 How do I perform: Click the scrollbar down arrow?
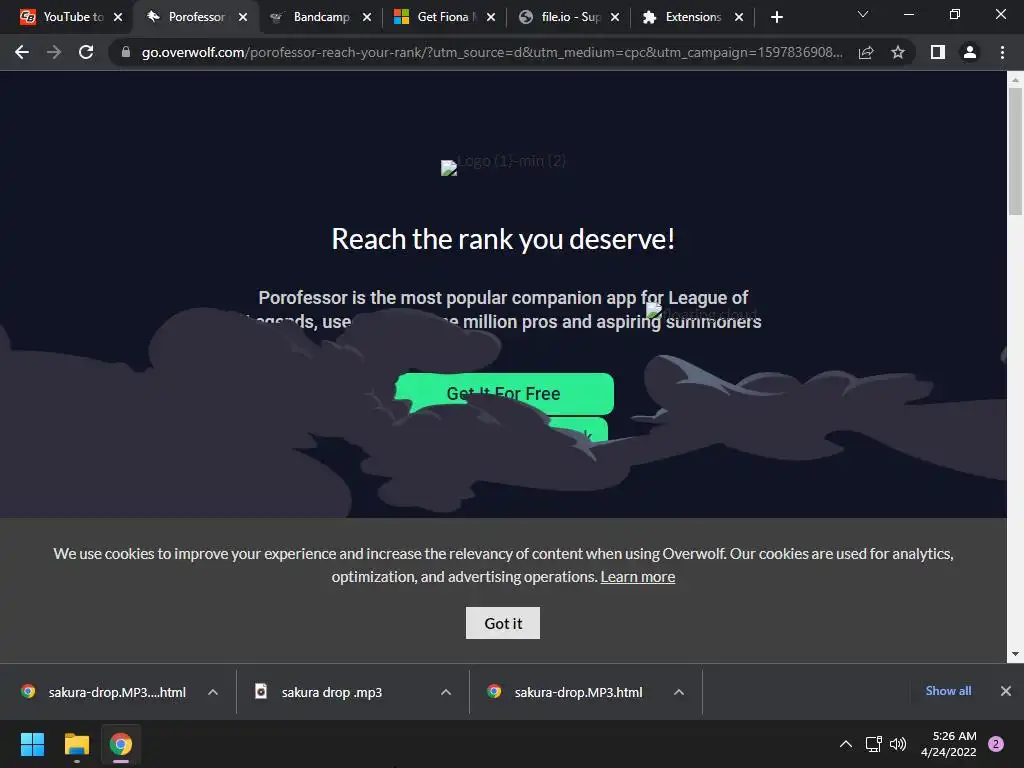(1016, 654)
